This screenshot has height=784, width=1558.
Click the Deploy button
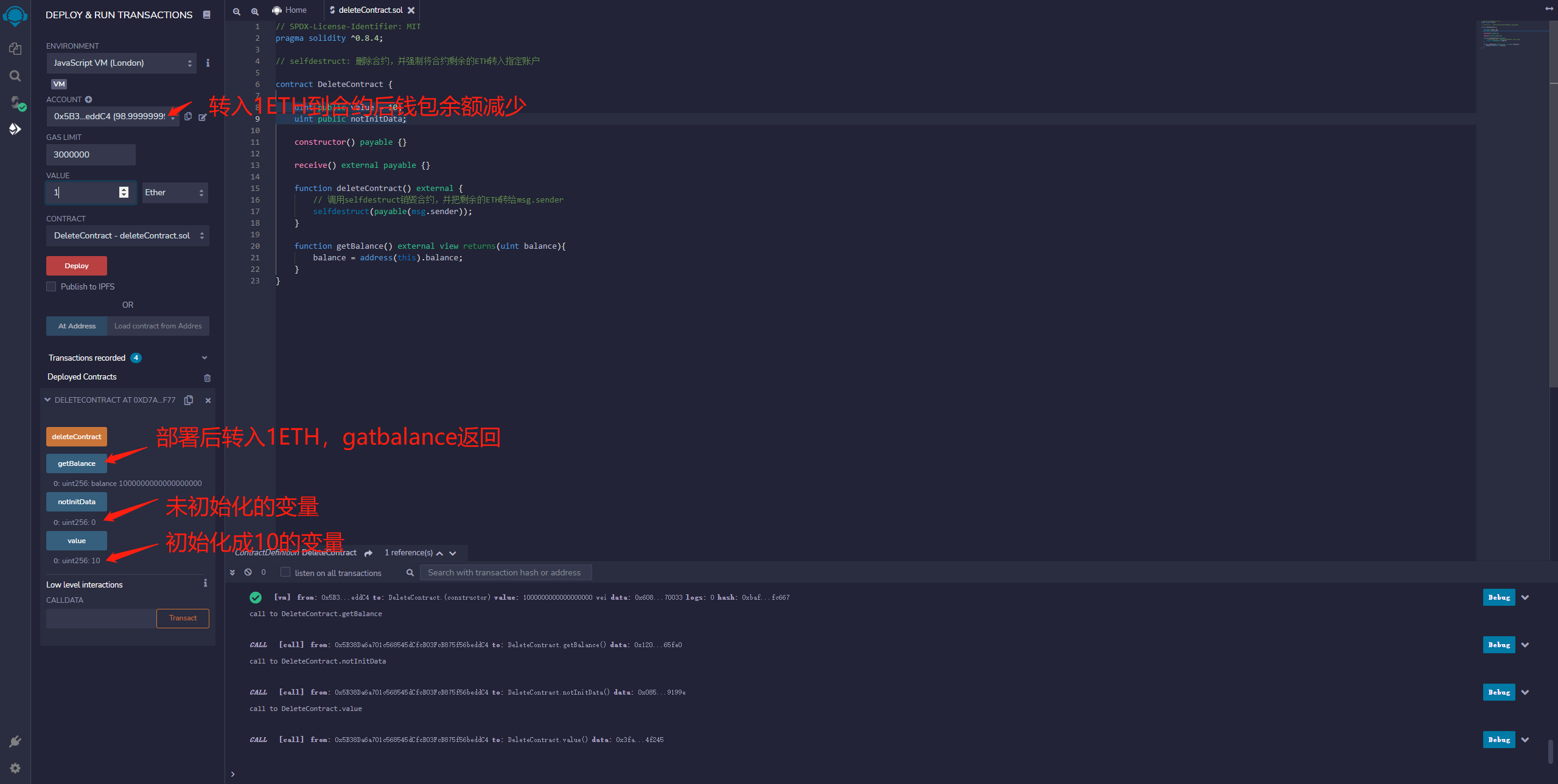tap(77, 265)
